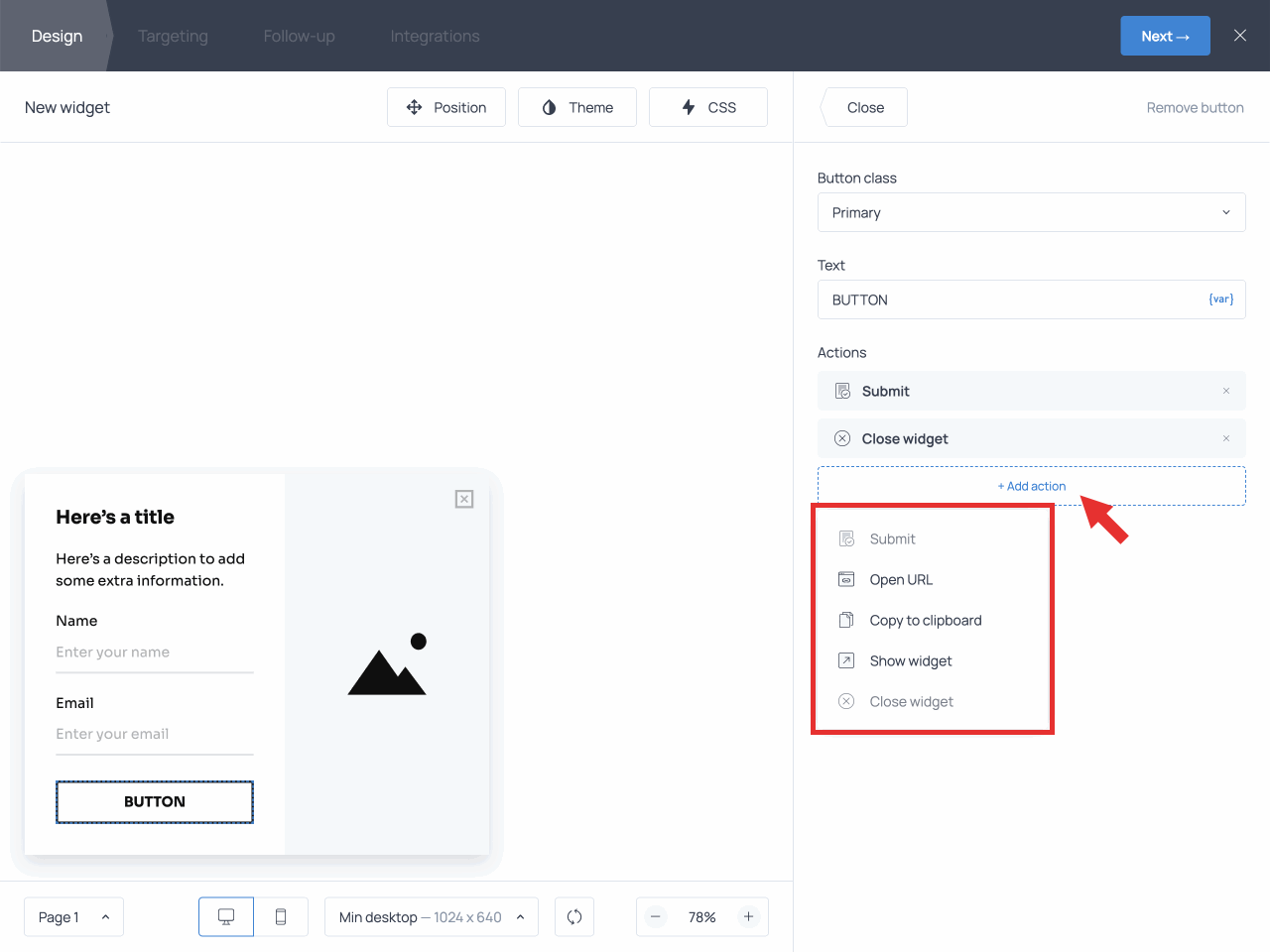Image resolution: width=1270 pixels, height=952 pixels.
Task: Choose Open URL from the action menu
Action: [901, 580]
